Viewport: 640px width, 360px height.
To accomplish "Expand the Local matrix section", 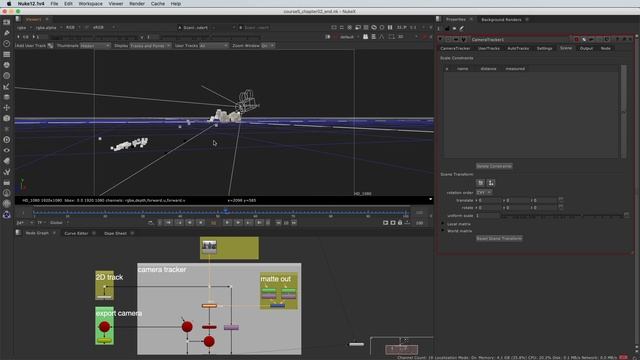I will pyautogui.click(x=443, y=224).
